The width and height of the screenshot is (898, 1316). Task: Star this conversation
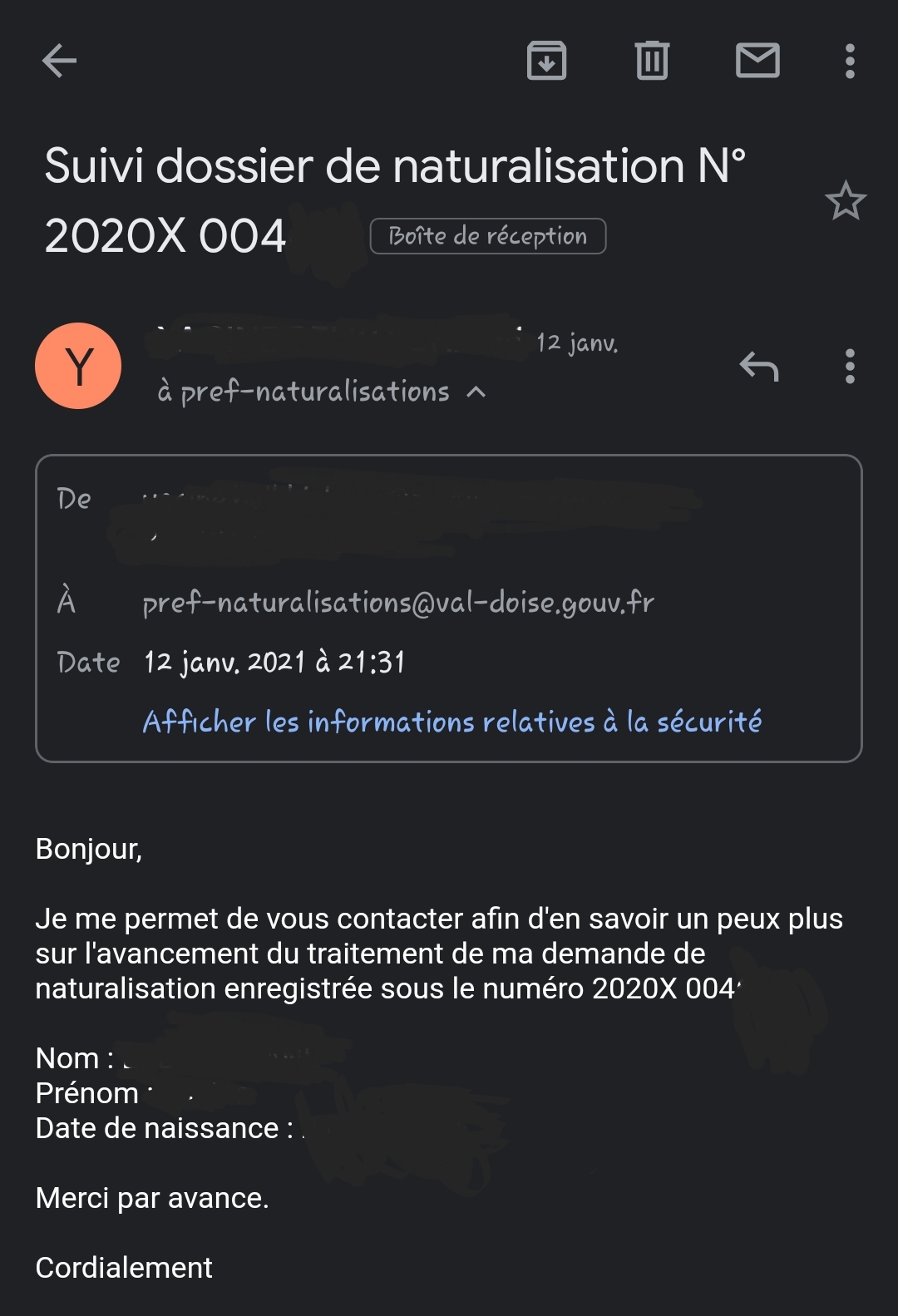tap(846, 201)
